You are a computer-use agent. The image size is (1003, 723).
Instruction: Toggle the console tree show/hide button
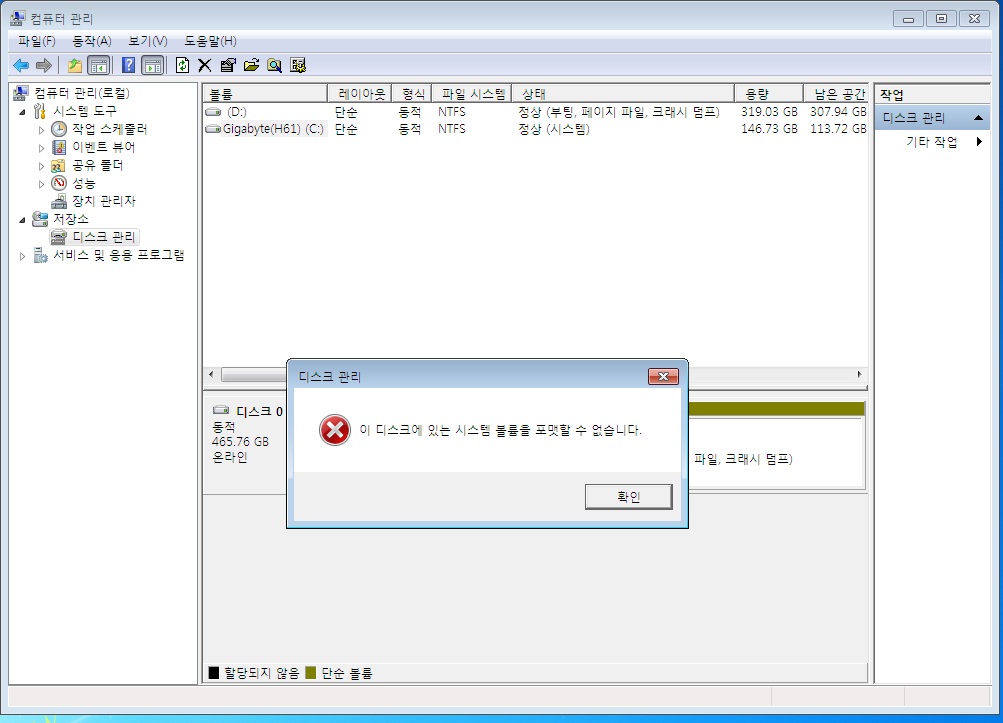coord(98,66)
